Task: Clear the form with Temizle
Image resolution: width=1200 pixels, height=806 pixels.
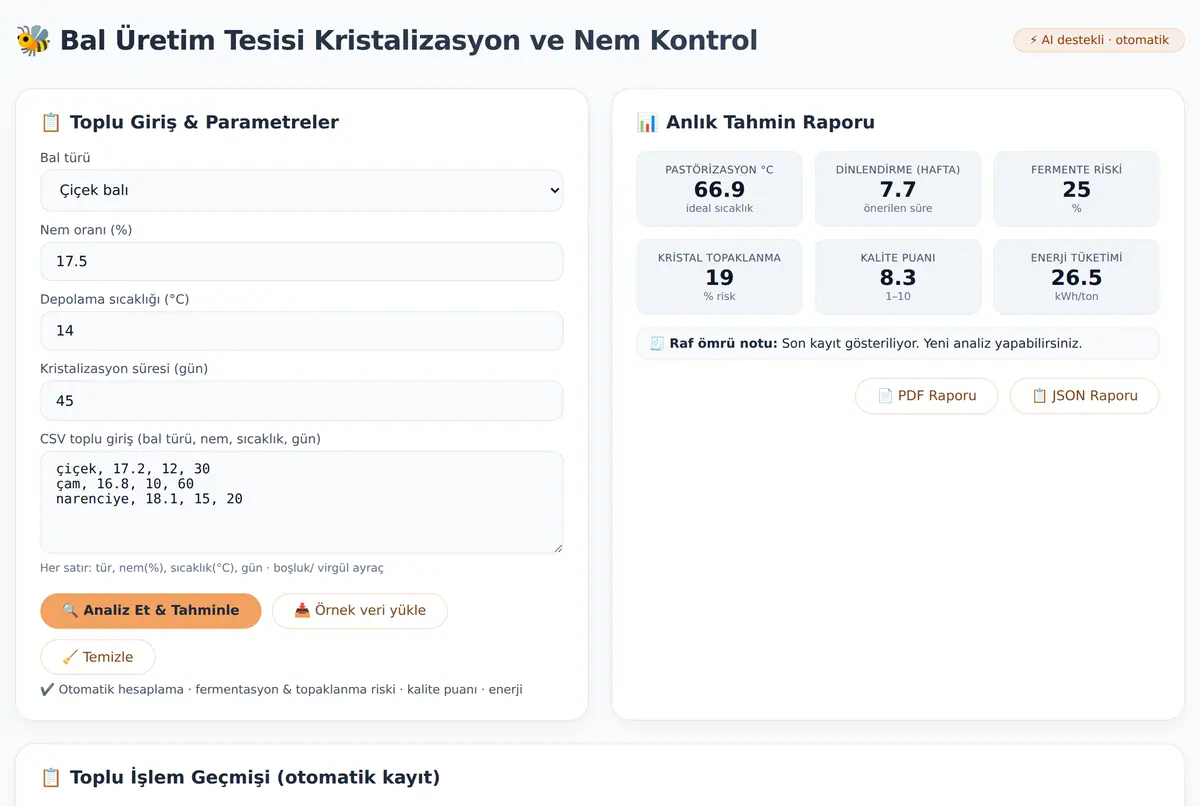Action: 98,657
